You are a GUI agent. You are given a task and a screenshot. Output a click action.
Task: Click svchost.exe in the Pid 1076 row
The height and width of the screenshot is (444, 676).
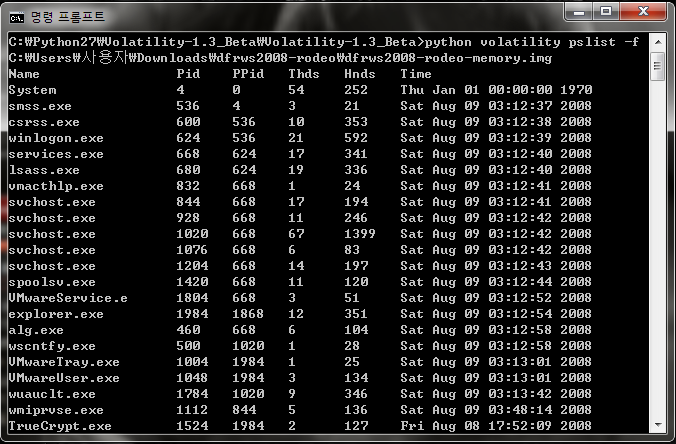pos(52,250)
